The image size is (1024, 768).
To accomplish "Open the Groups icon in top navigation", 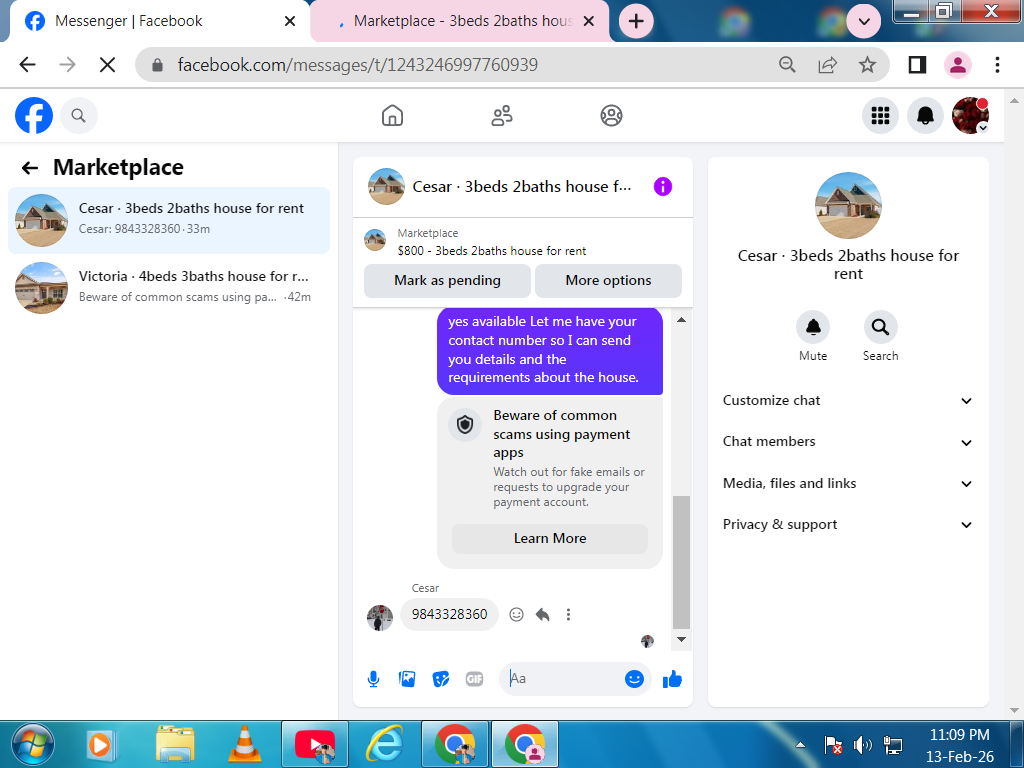I will tap(611, 116).
